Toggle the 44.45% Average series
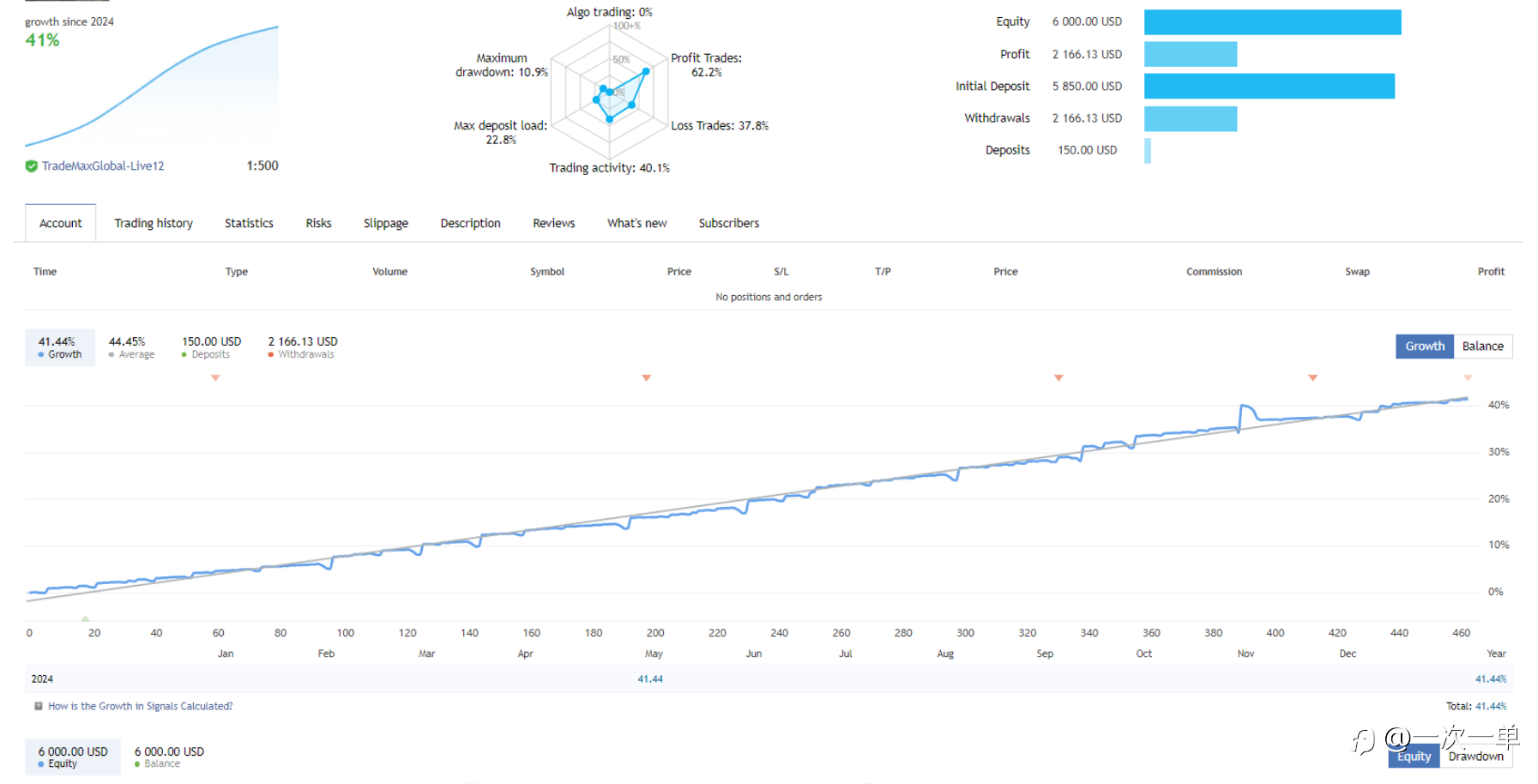The height and width of the screenshot is (784, 1538). 131,347
